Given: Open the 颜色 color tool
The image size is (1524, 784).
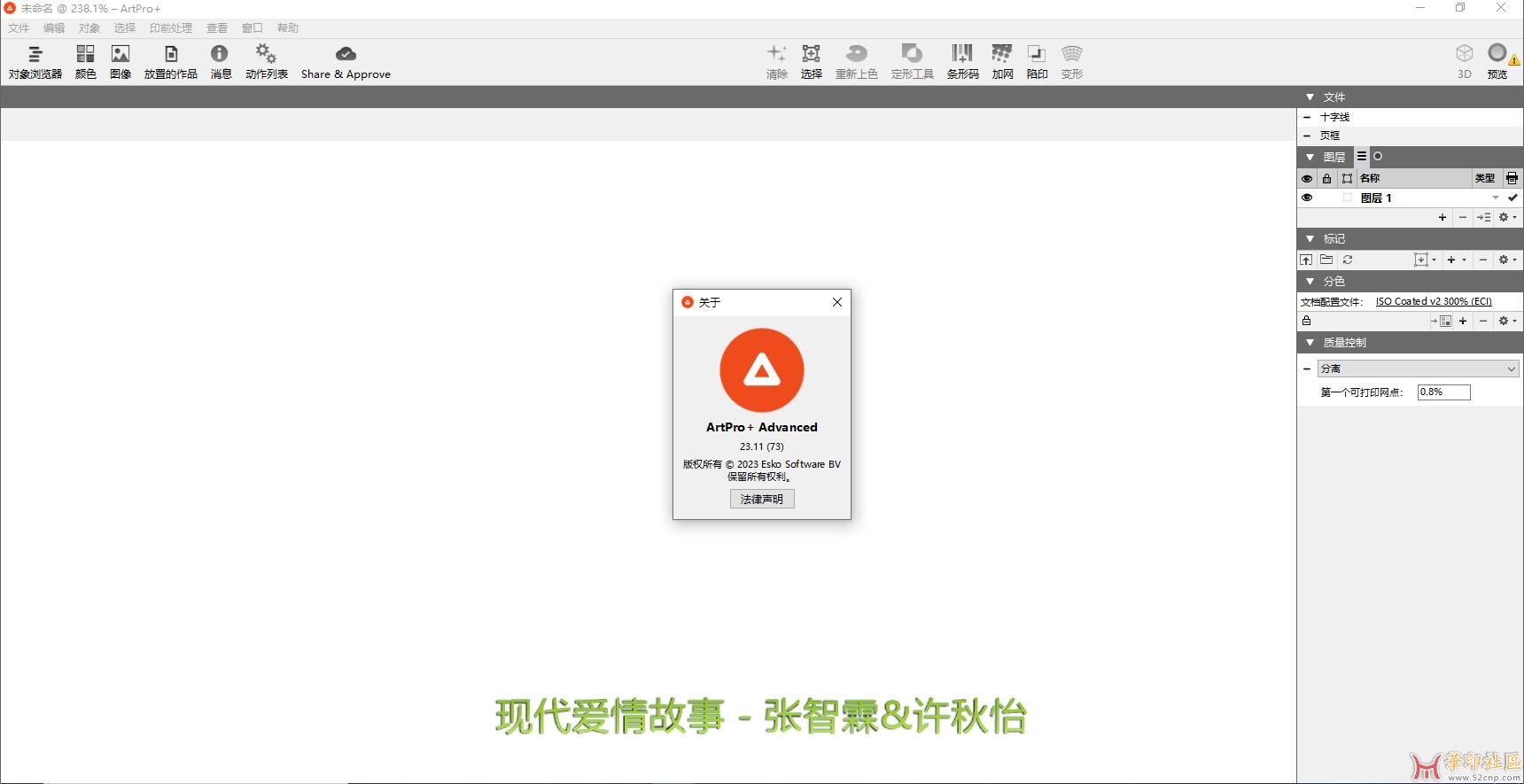Looking at the screenshot, I should click(85, 62).
